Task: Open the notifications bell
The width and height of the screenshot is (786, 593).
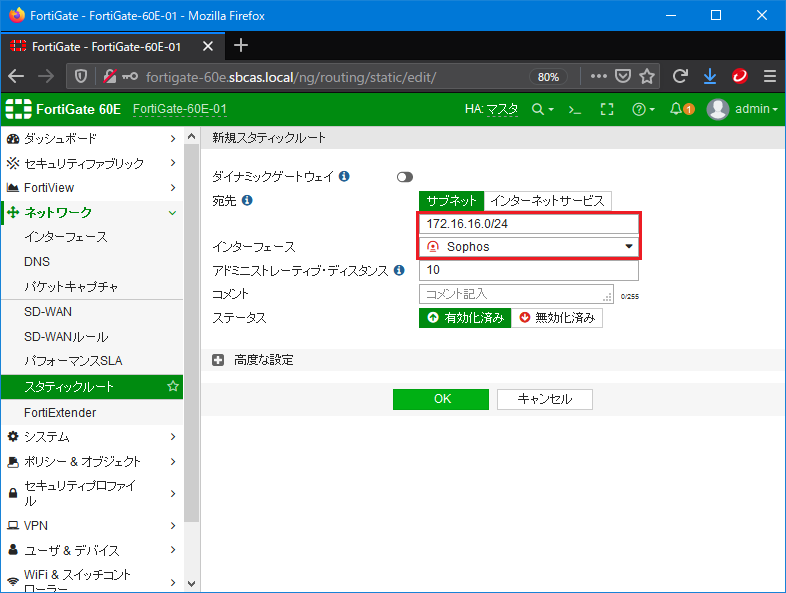Action: pyautogui.click(x=682, y=109)
